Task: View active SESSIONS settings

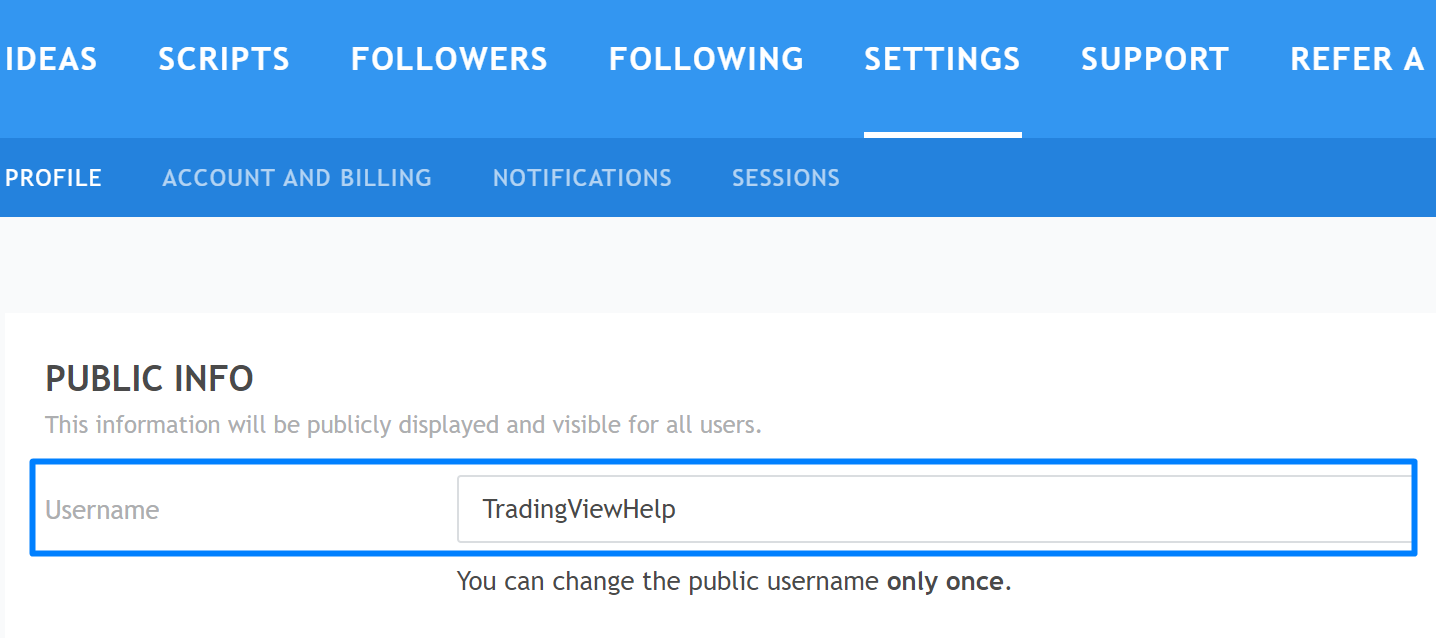Action: click(x=785, y=177)
